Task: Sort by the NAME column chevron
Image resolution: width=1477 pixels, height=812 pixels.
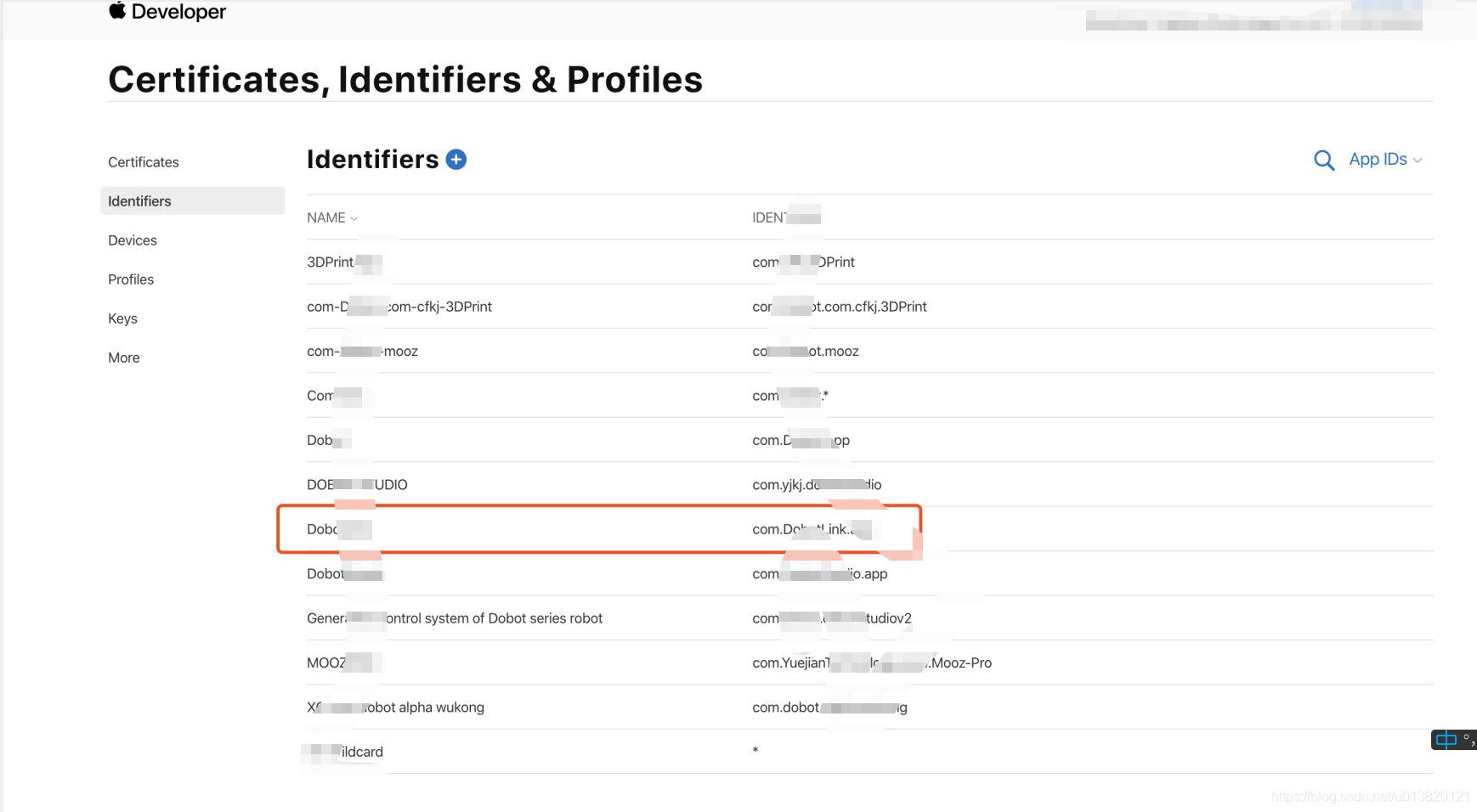Action: coord(354,218)
